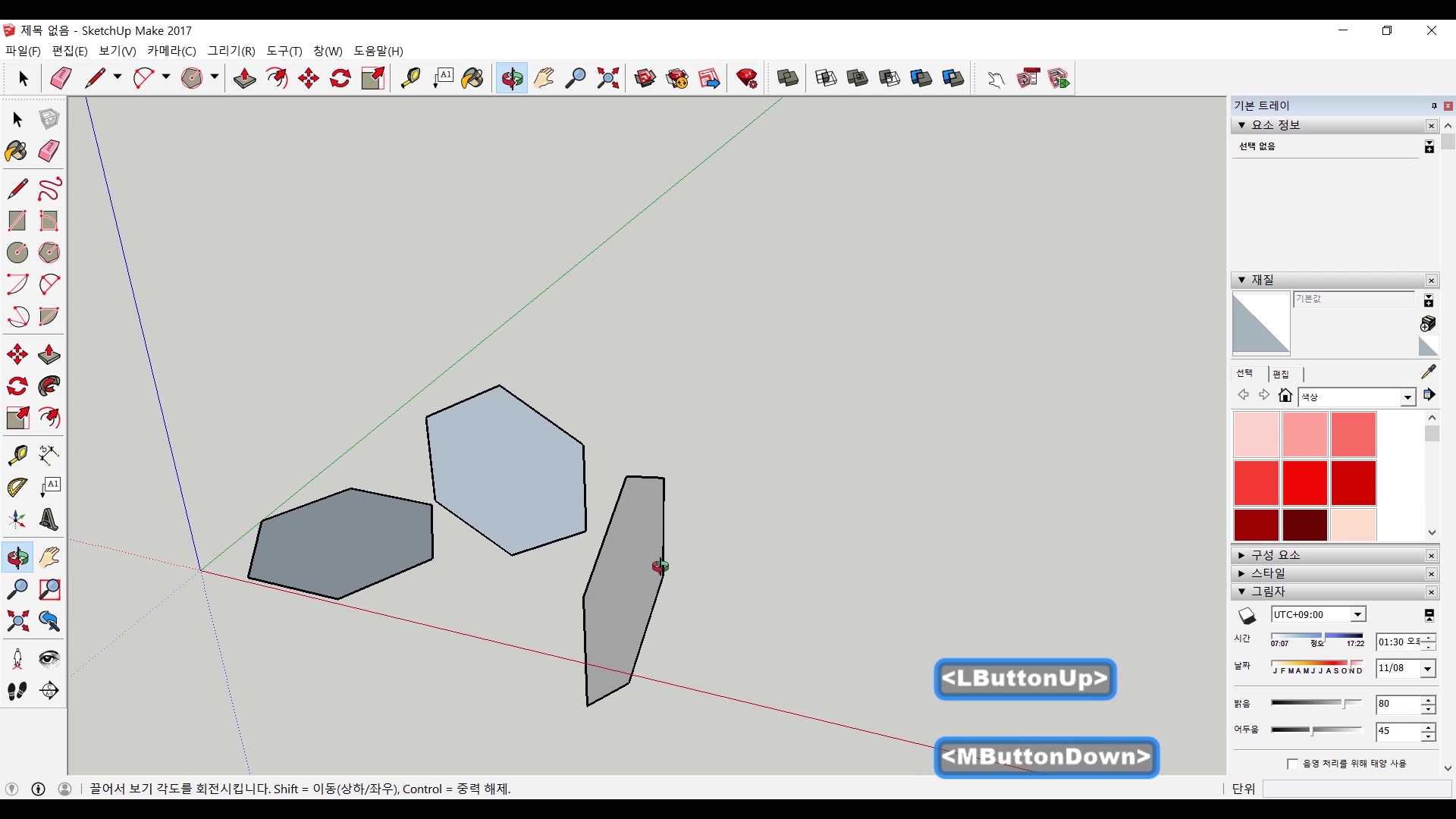Select the Eraser tool in top toolbar
The image size is (1456, 819).
click(61, 78)
